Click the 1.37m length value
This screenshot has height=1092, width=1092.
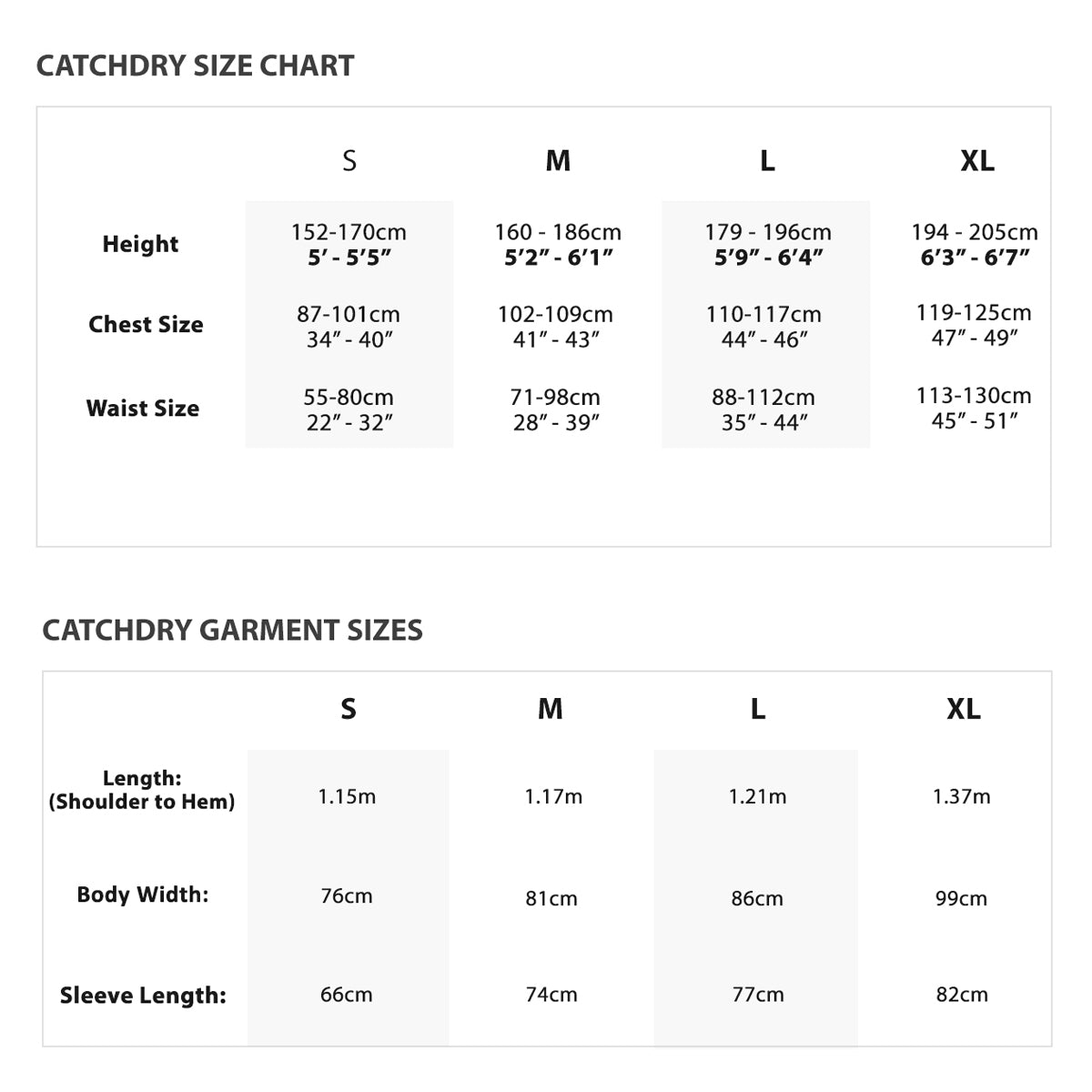pos(961,797)
